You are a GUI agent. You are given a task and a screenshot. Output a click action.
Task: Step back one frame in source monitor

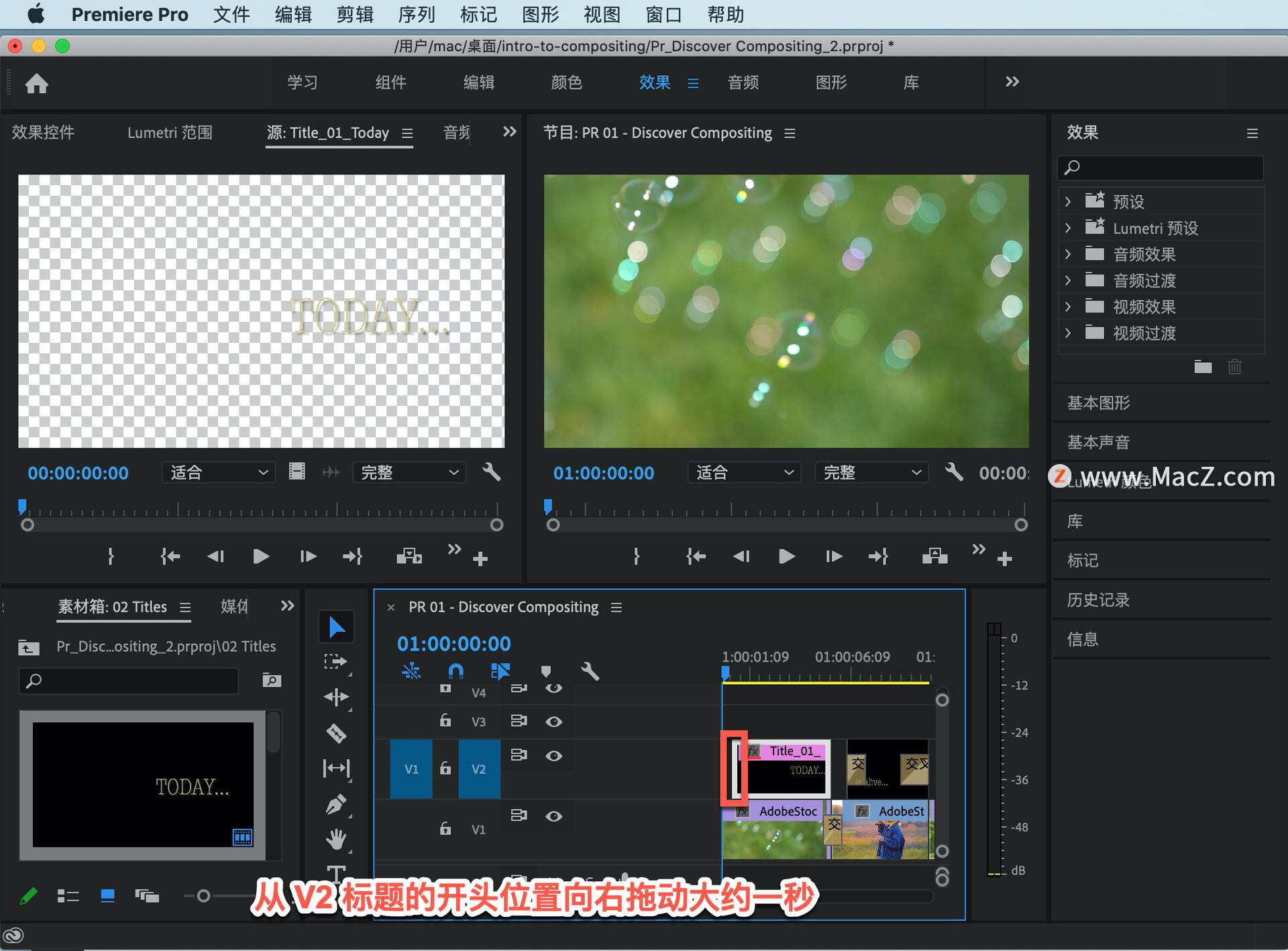[215, 557]
